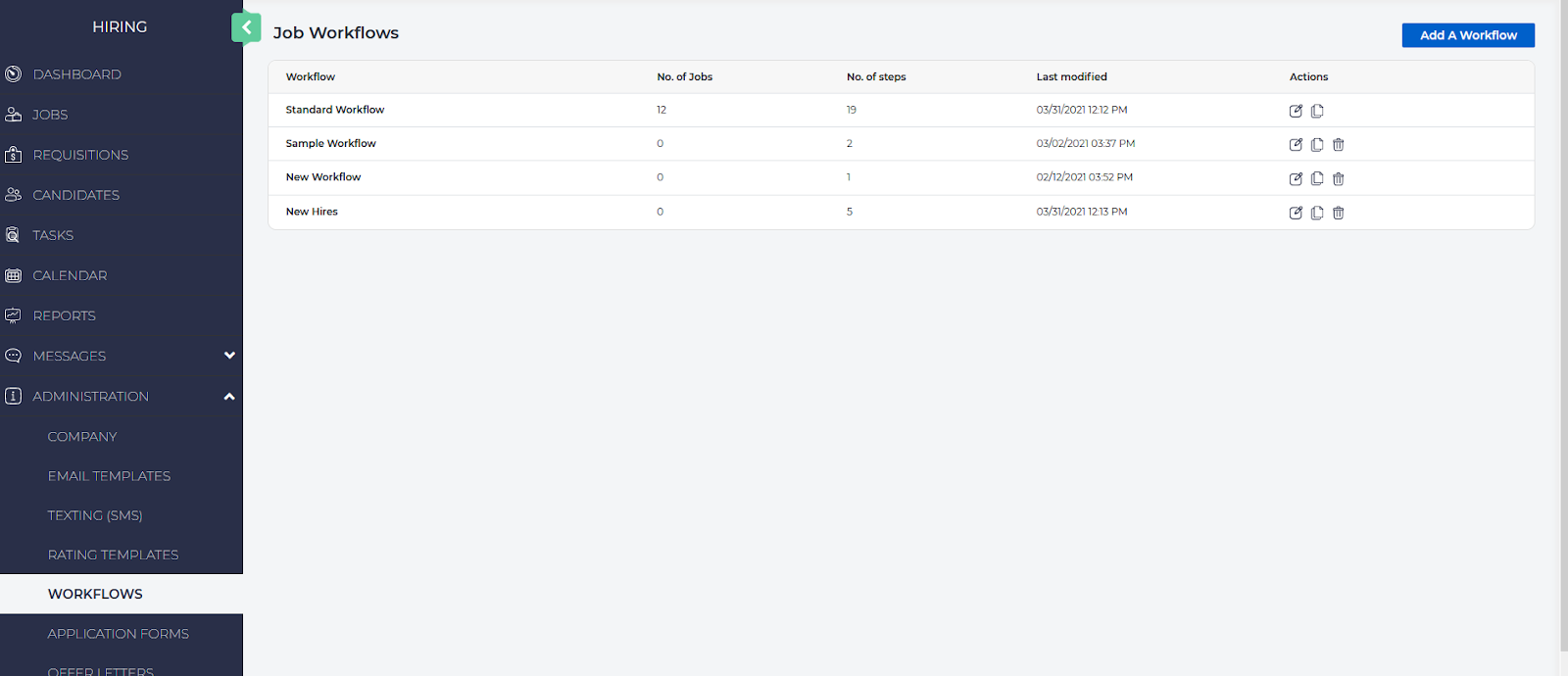Edit the New Workflow entry

(1296, 179)
